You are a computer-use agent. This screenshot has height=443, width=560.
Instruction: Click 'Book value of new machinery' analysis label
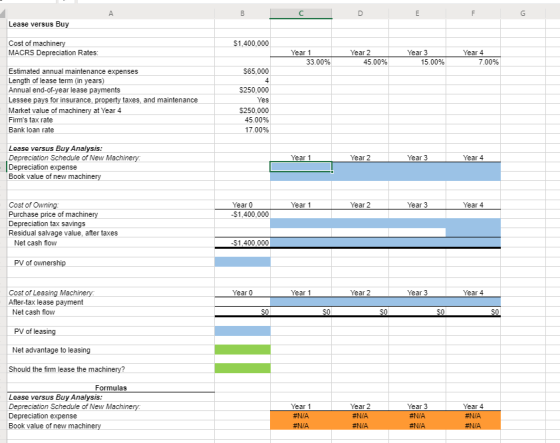click(55, 176)
